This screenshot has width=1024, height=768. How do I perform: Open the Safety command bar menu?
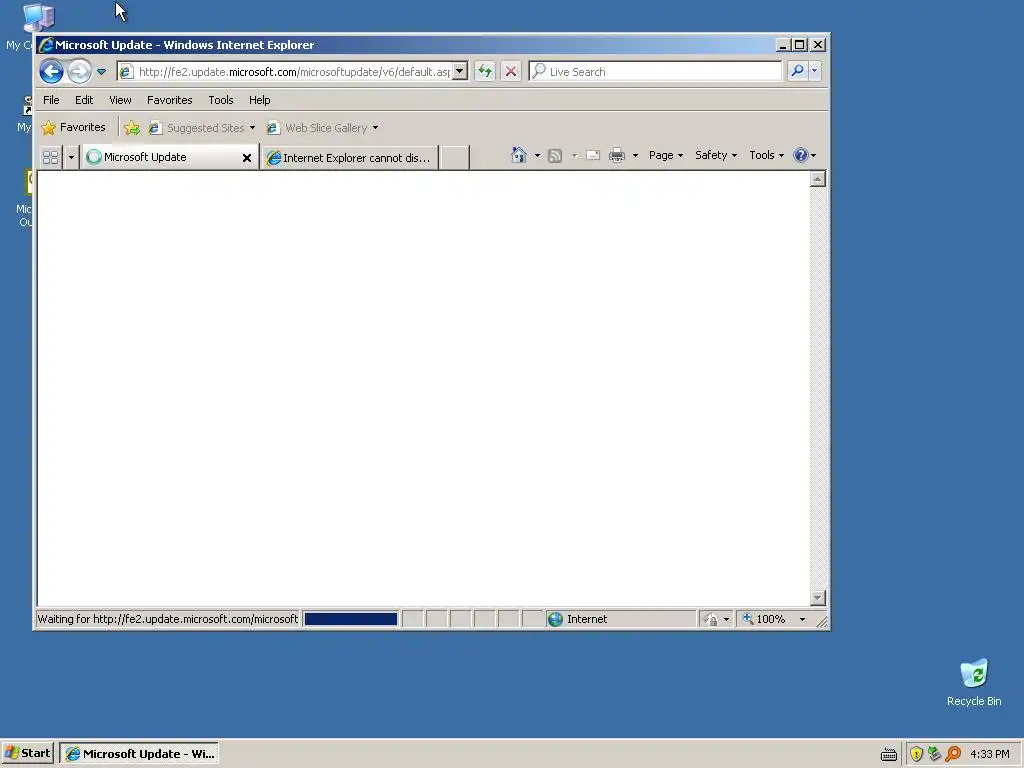click(716, 155)
